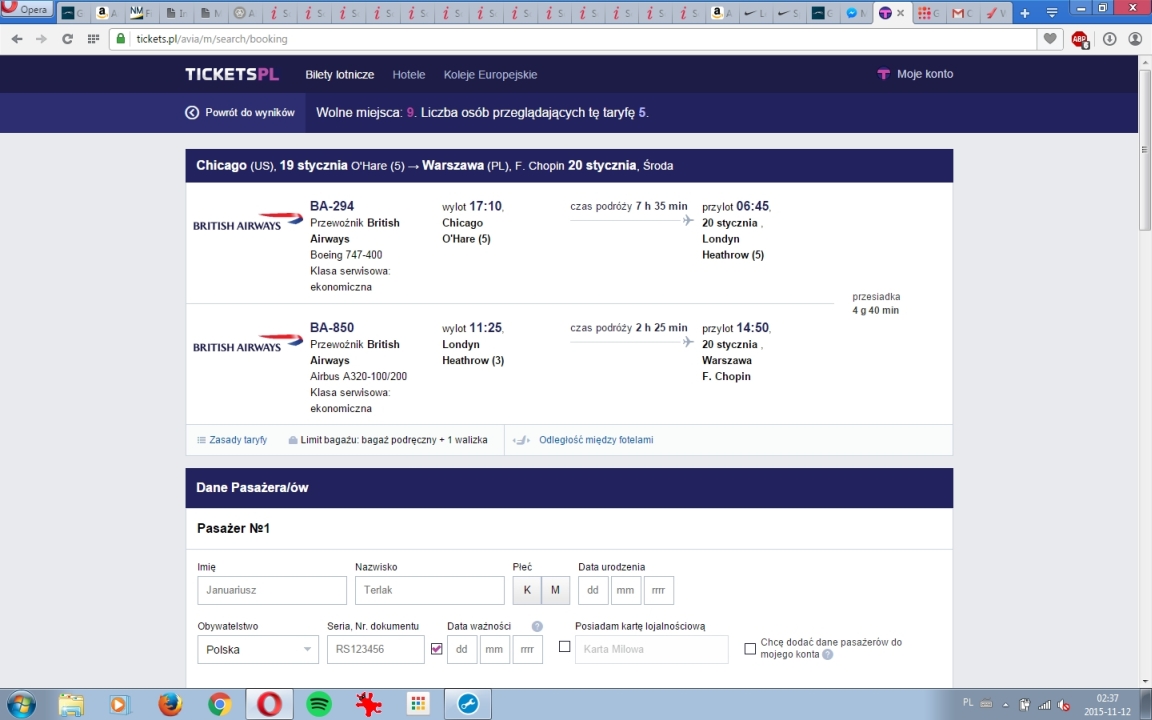Click the Opera reload page icon
This screenshot has width=1152, height=720.
[67, 39]
